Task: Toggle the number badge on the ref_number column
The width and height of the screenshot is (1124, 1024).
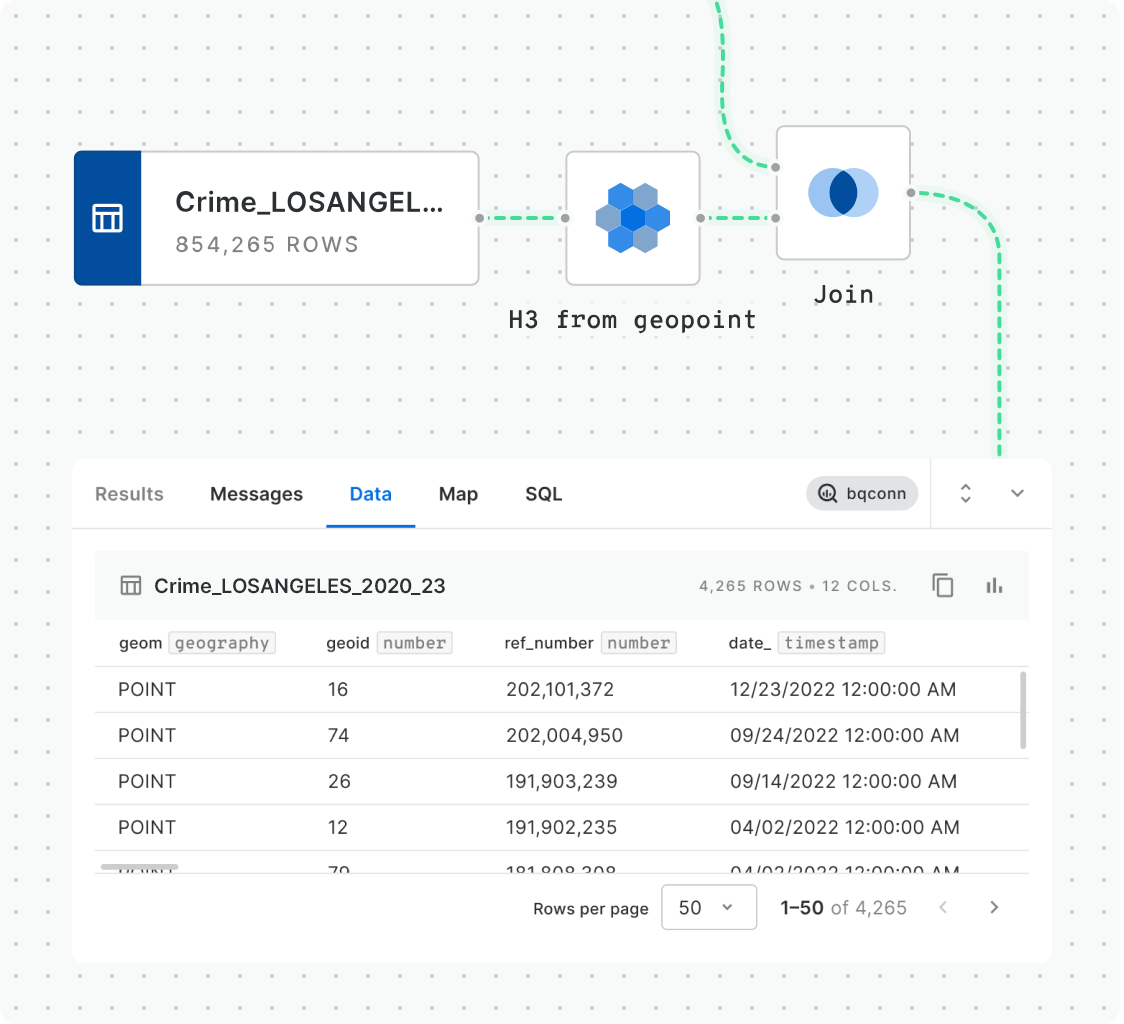Action: pyautogui.click(x=638, y=643)
